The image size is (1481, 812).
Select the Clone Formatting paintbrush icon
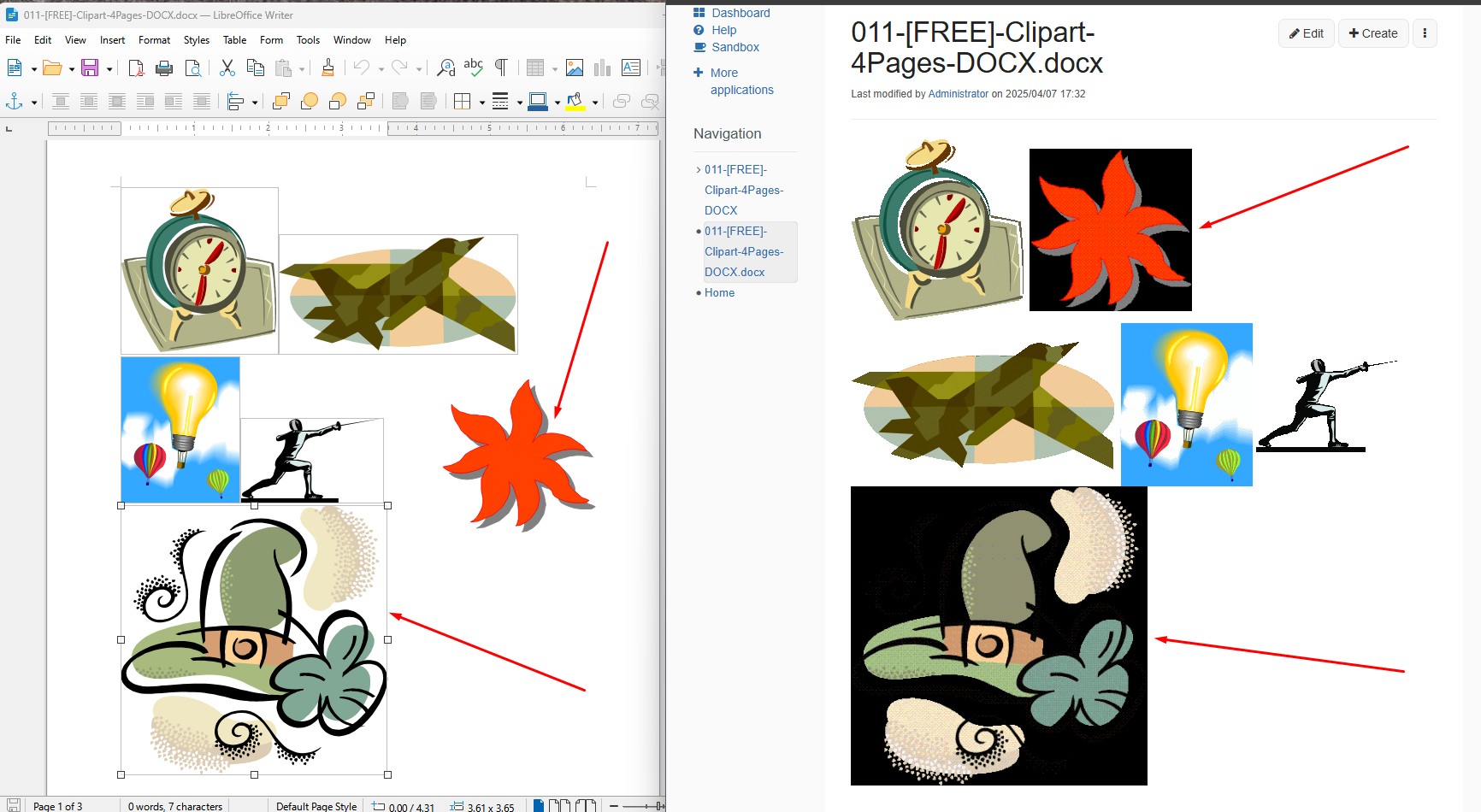(x=327, y=68)
